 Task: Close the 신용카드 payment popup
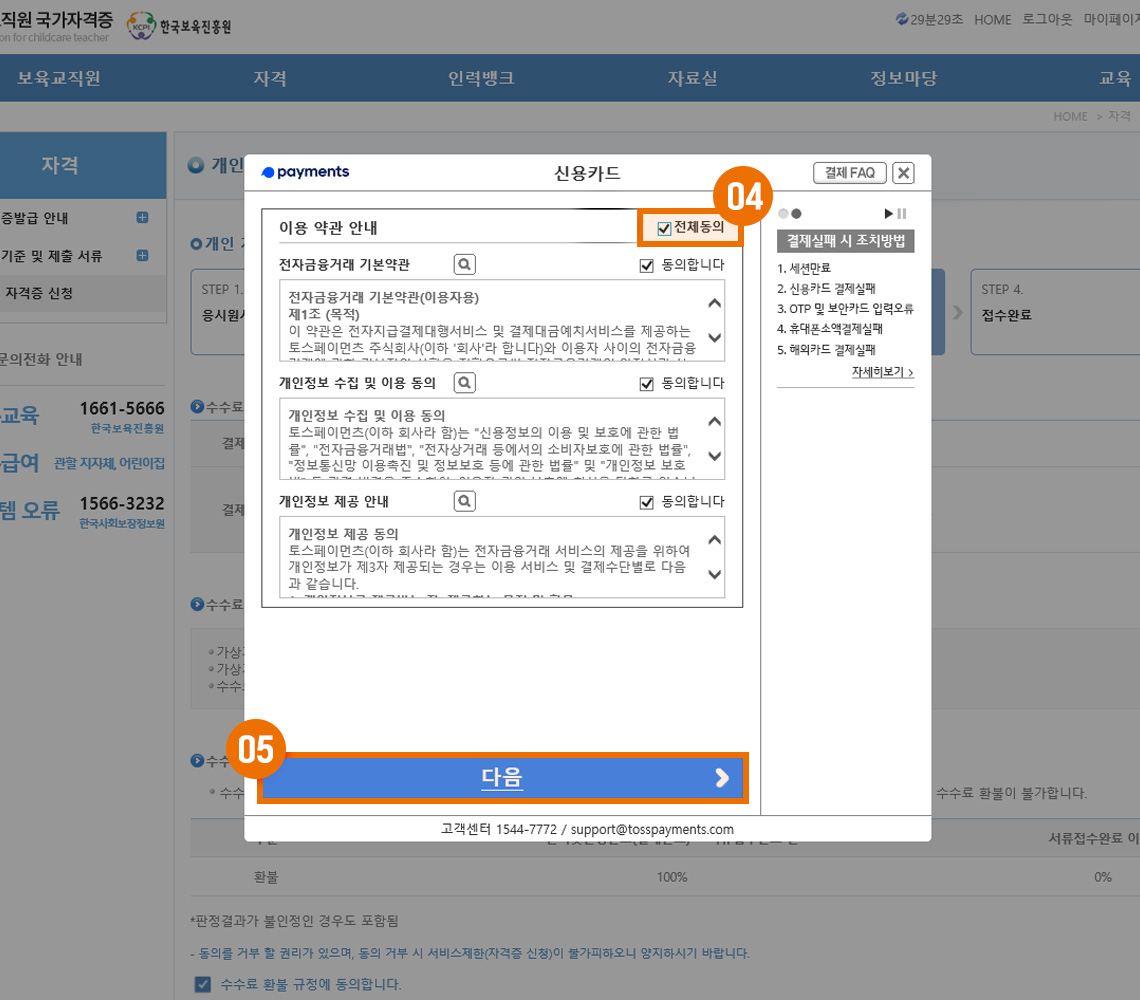[x=903, y=173]
